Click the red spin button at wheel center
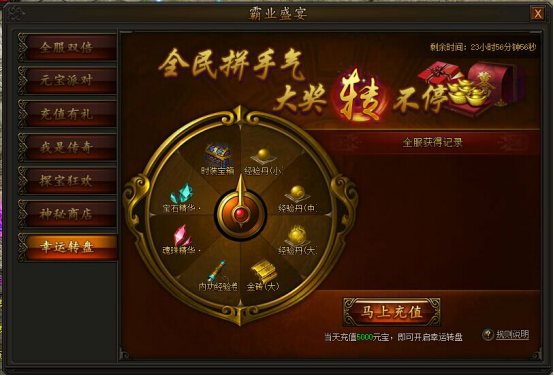Image resolution: width=554 pixels, height=376 pixels. [x=241, y=214]
